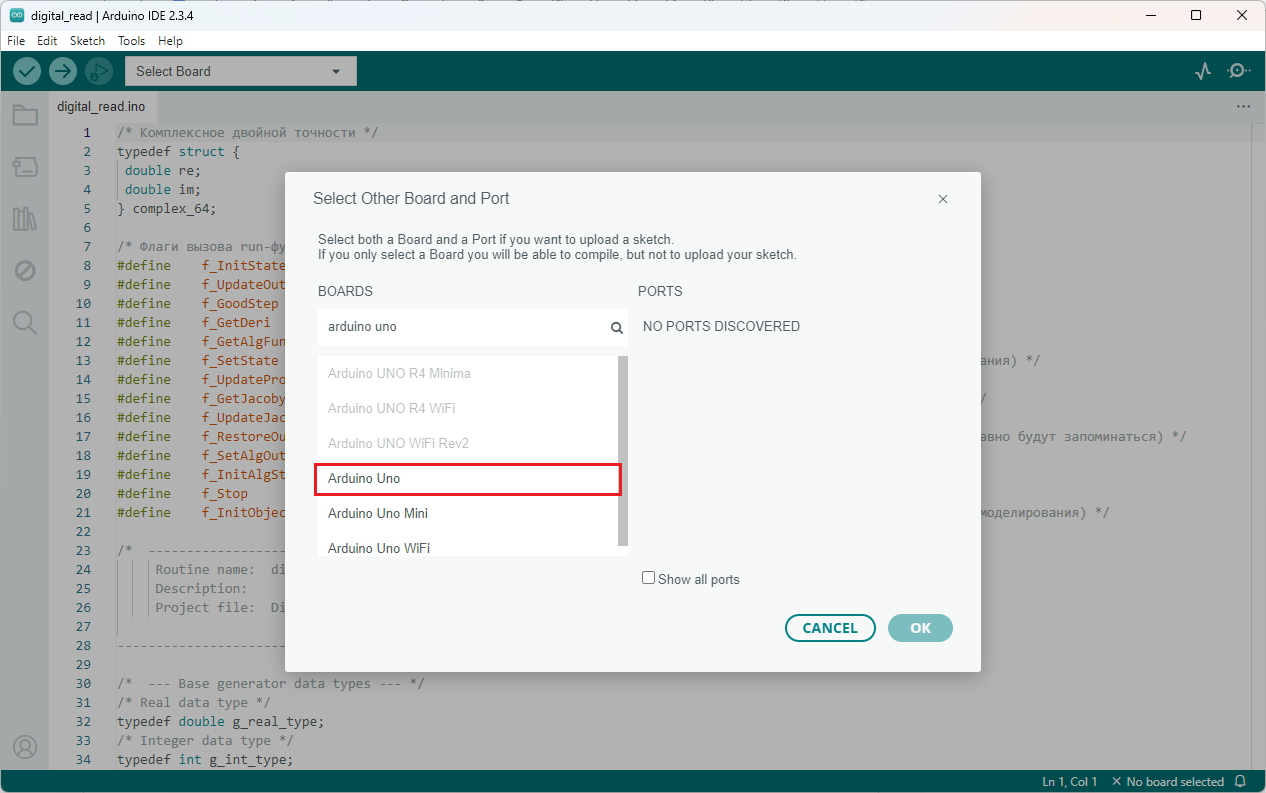Select Arduino Uno Mini from board list

click(378, 513)
